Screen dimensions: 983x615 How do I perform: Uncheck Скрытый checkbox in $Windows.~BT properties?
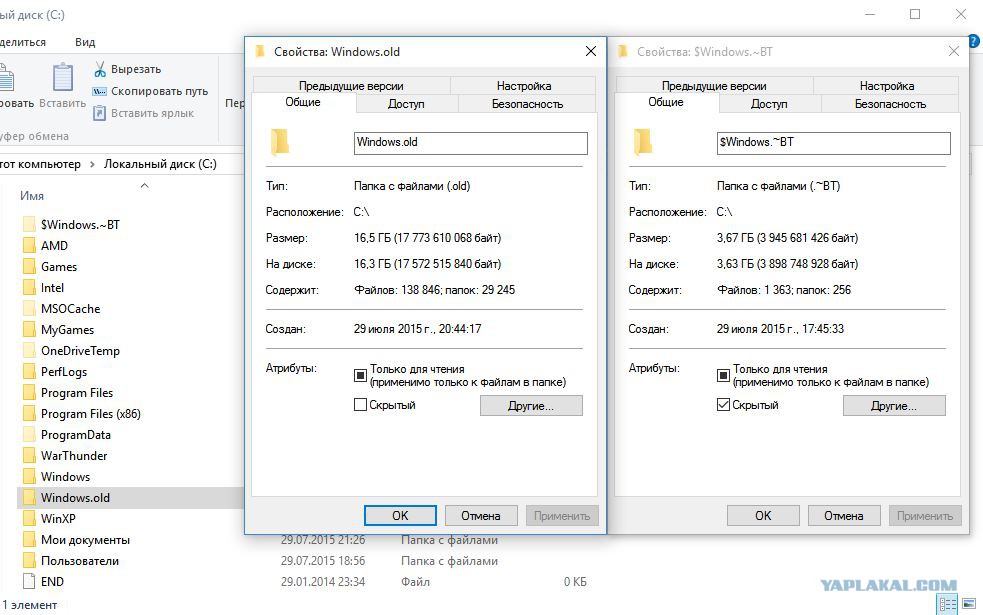tap(723, 405)
